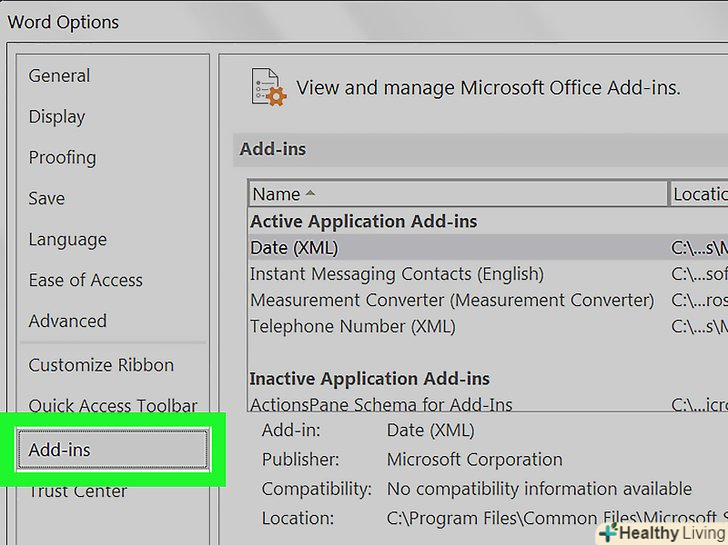This screenshot has width=728, height=545.
Task: Select ActionsPane Schema for Add-Ins row
Action: tap(381, 405)
